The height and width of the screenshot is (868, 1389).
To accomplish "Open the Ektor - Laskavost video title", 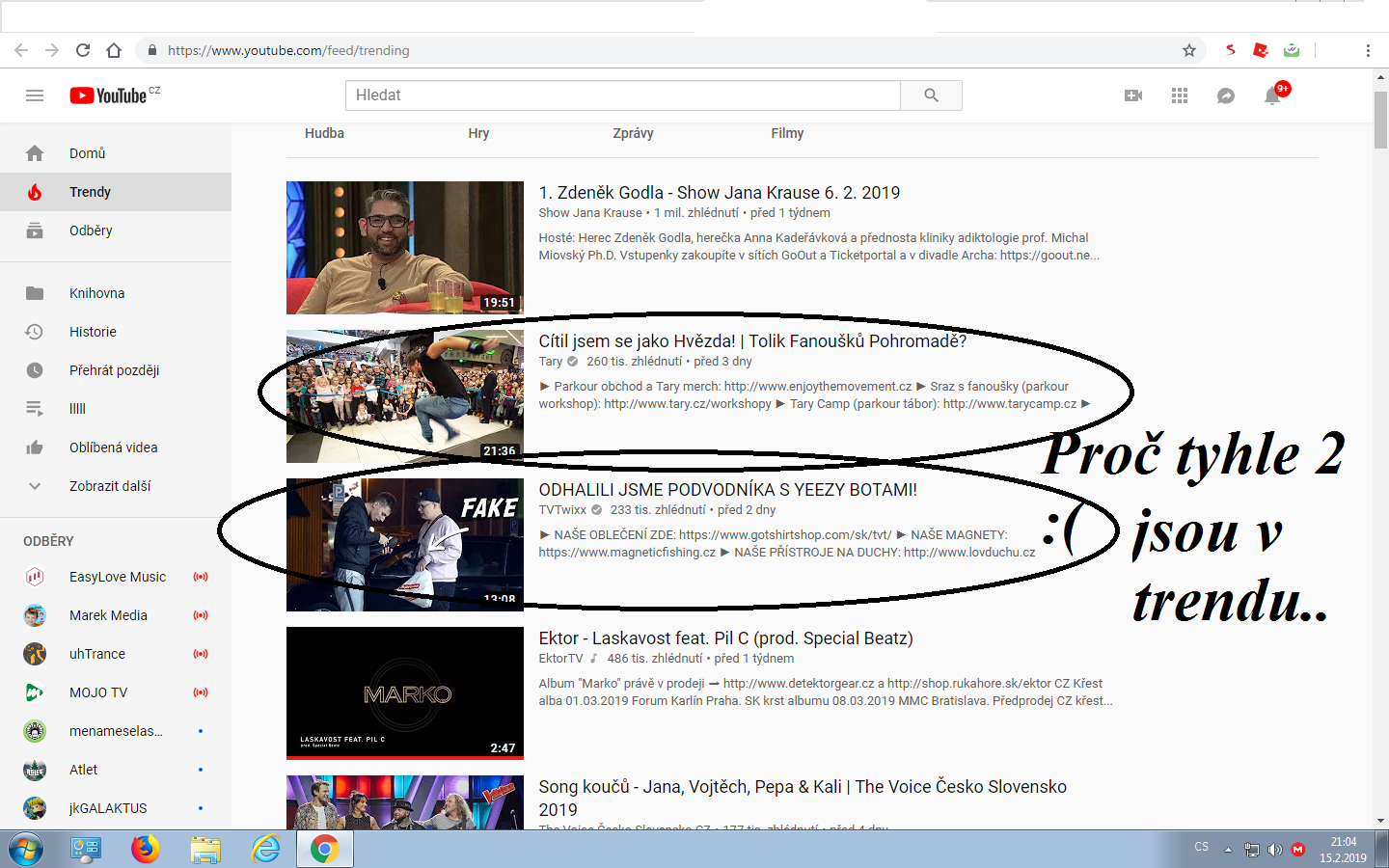I will [725, 638].
